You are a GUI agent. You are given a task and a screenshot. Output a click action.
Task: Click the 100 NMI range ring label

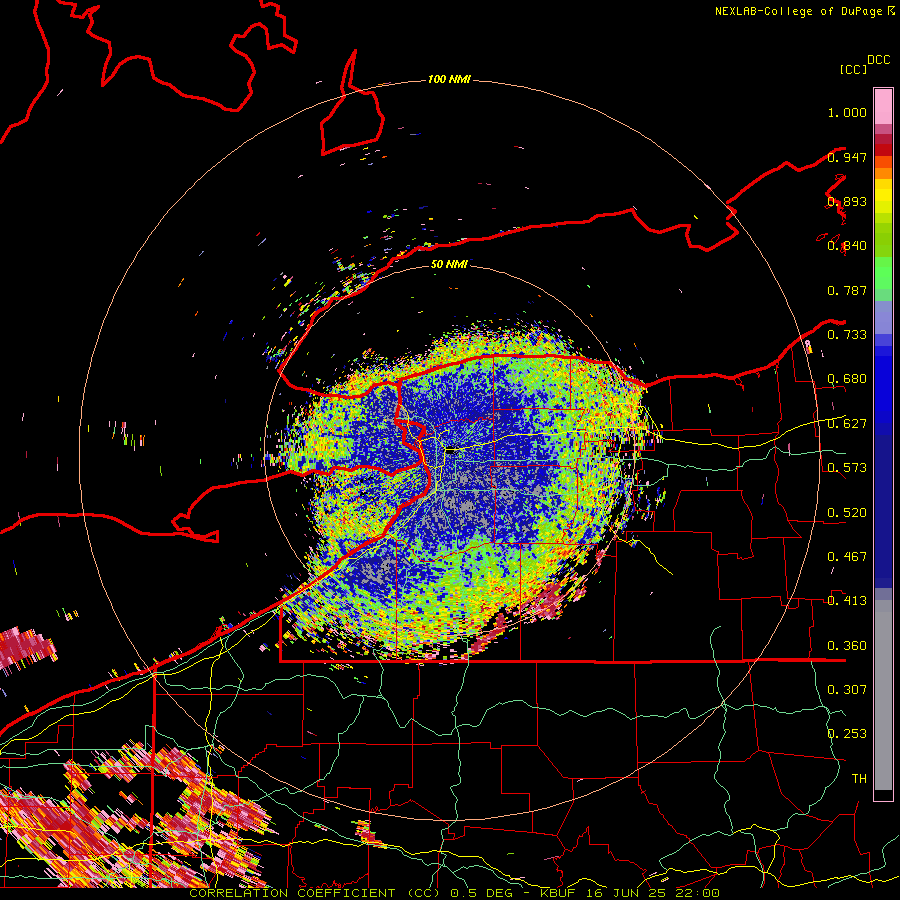(x=449, y=79)
